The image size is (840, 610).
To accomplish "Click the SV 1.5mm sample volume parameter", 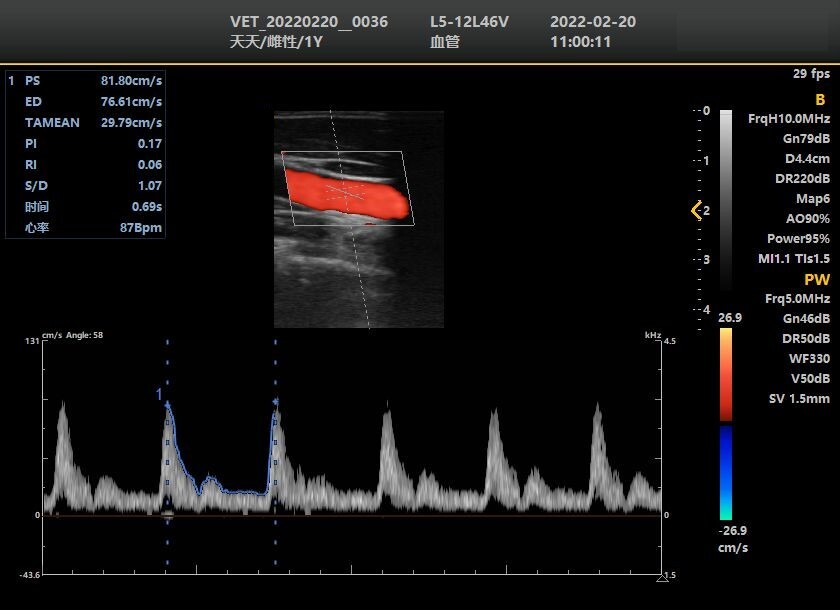I will 798,399.
